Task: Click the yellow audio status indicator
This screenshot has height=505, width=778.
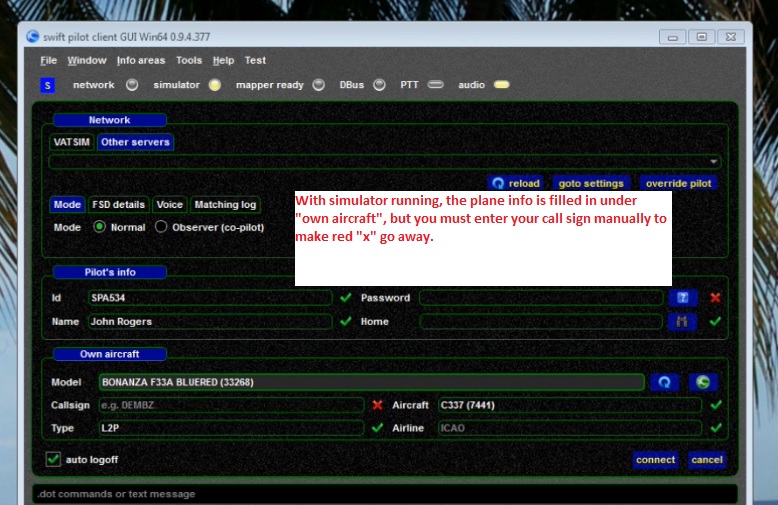Action: 500,85
